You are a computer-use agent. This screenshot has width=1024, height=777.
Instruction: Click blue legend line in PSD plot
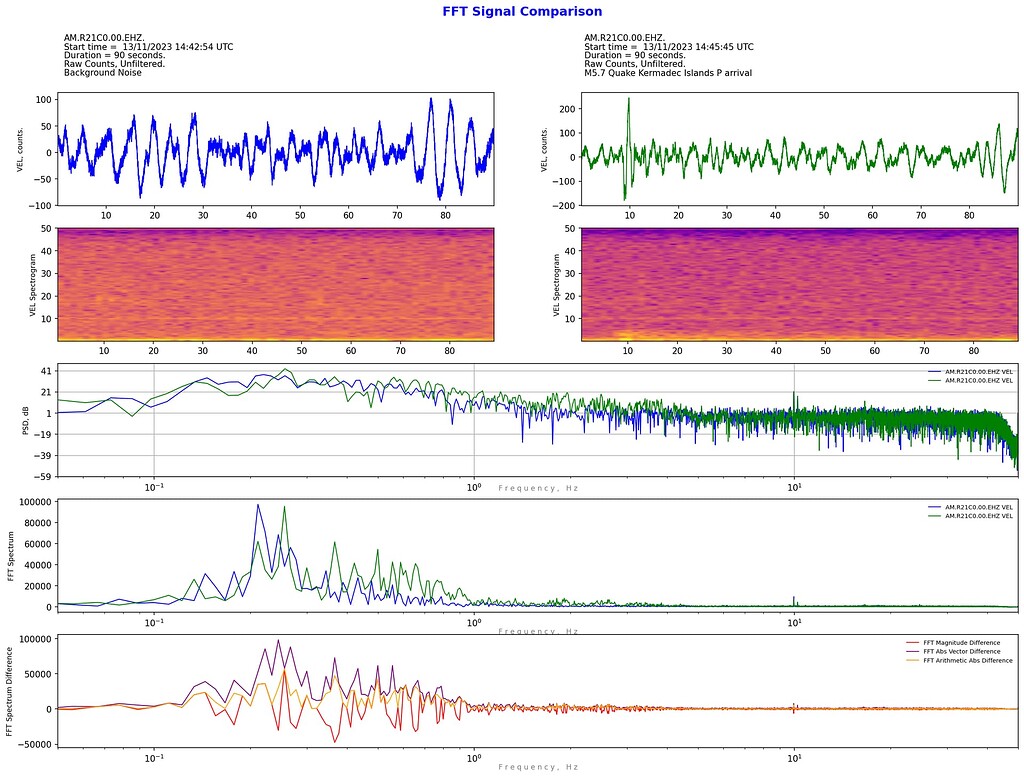(935, 372)
